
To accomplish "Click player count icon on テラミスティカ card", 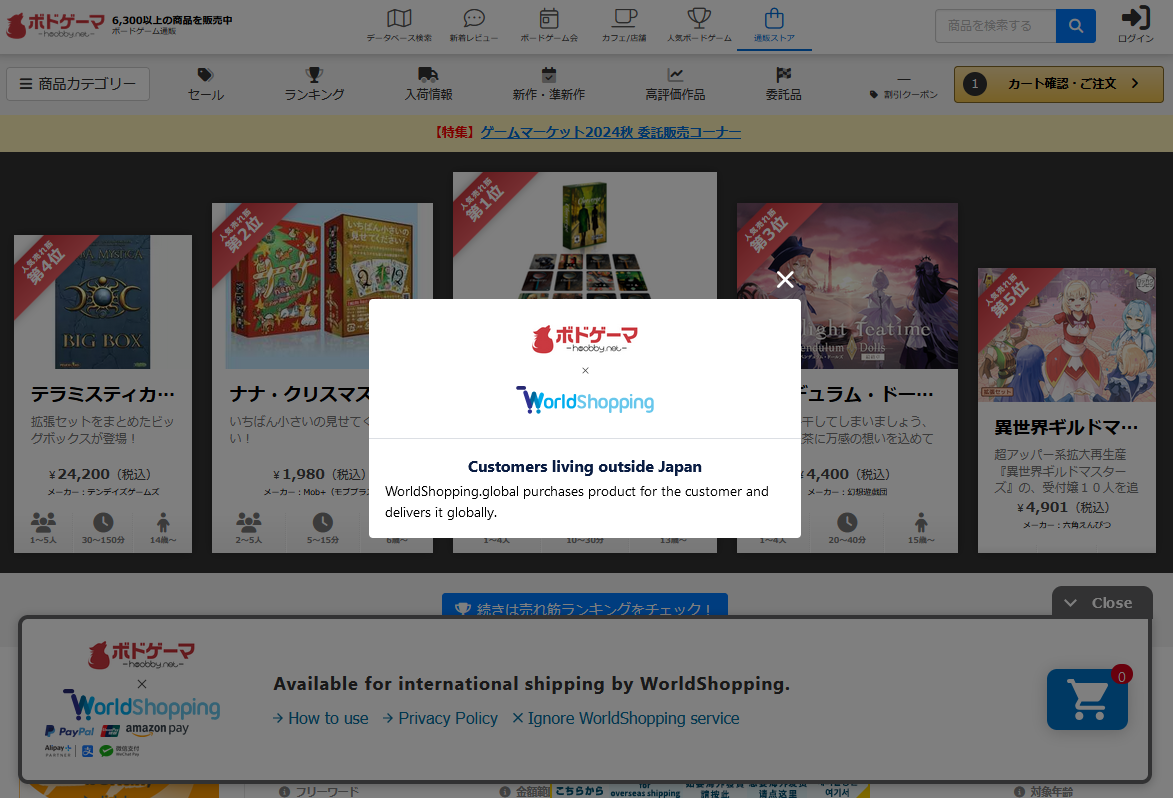I will pyautogui.click(x=43, y=521).
